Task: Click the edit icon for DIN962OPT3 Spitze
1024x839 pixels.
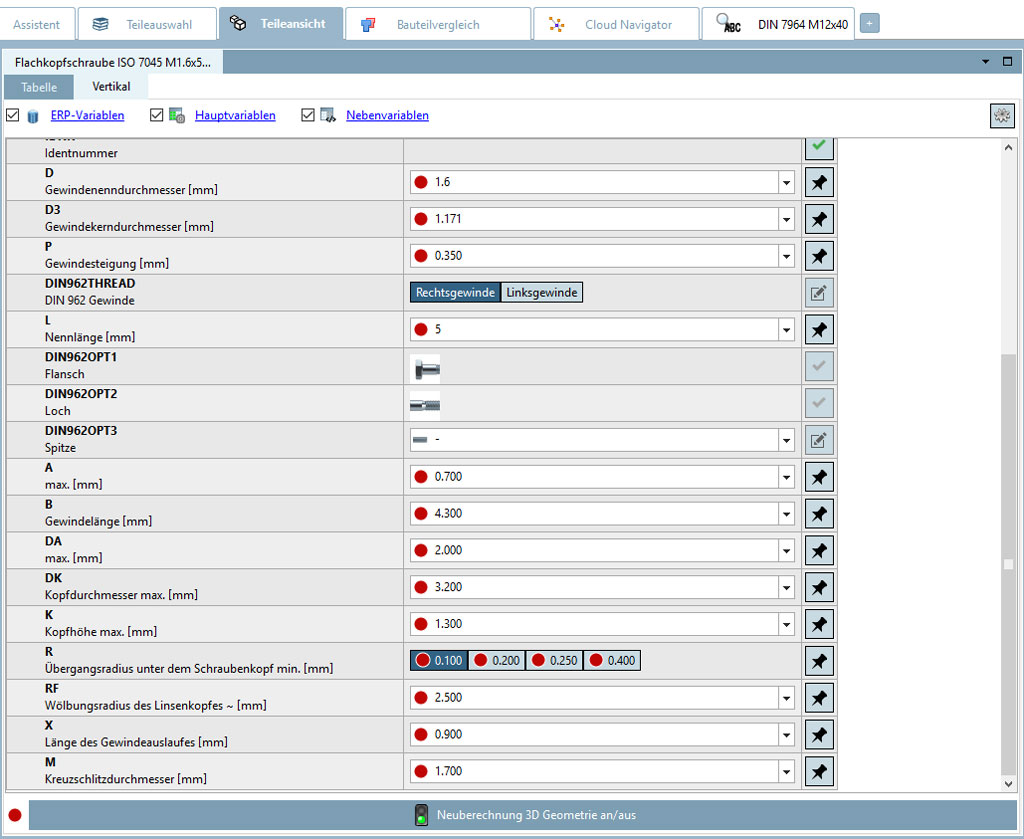Action: (x=818, y=440)
